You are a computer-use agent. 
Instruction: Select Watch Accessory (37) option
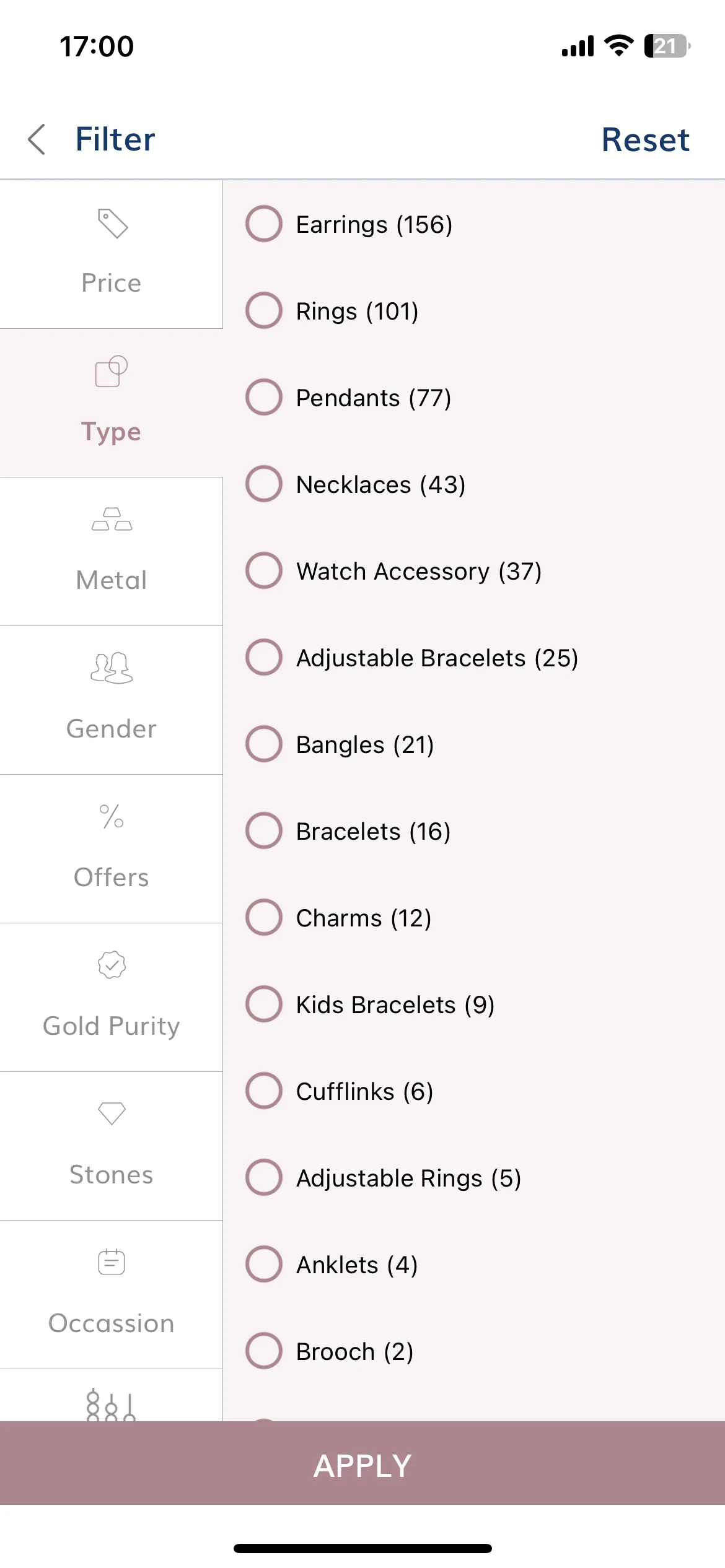[394, 570]
